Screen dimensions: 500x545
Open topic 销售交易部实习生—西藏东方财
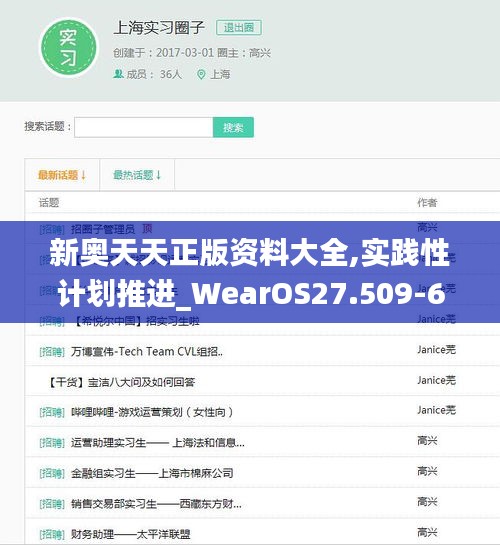coord(156,504)
